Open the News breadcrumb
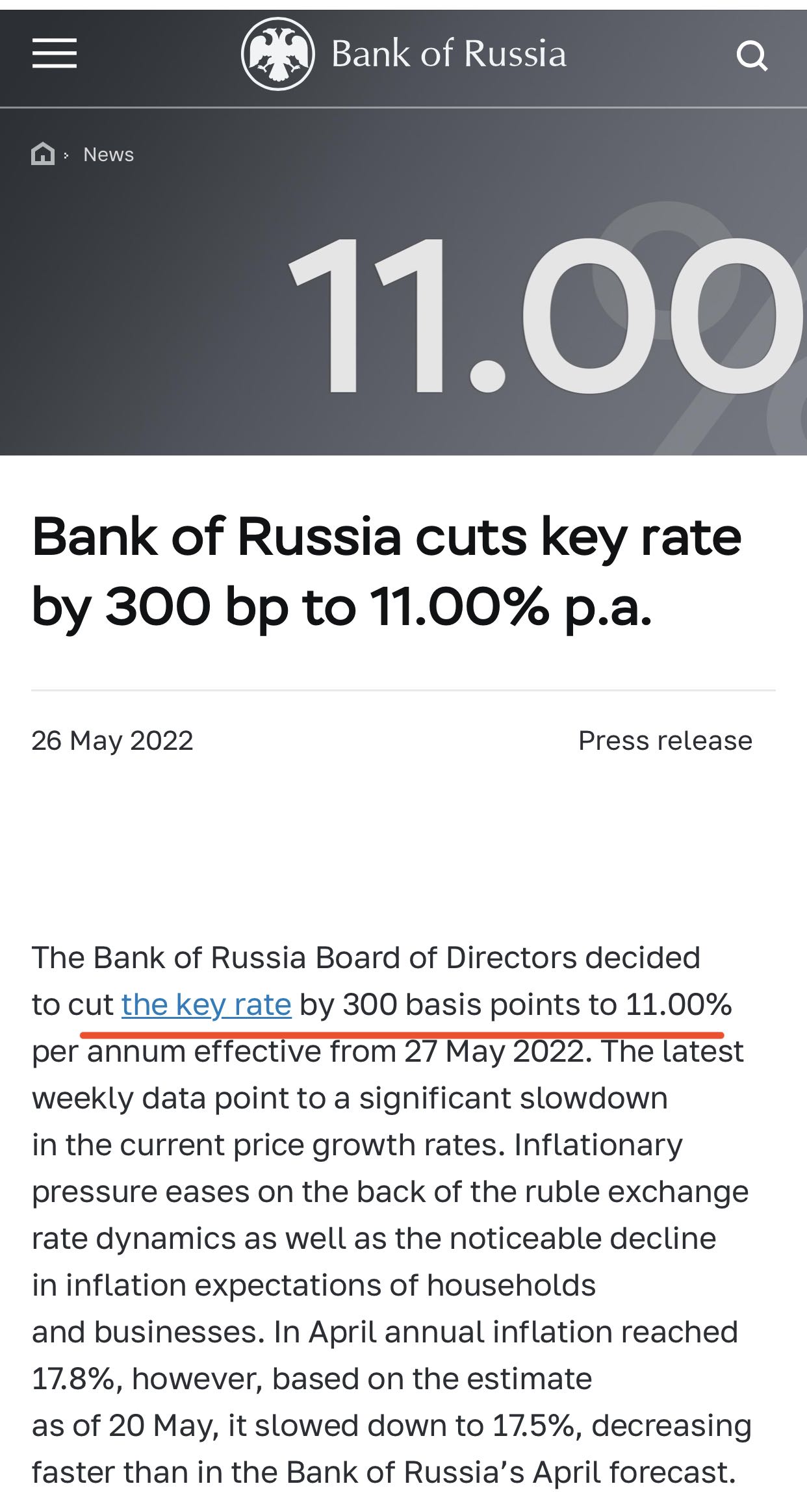The image size is (807, 1512). coord(109,155)
